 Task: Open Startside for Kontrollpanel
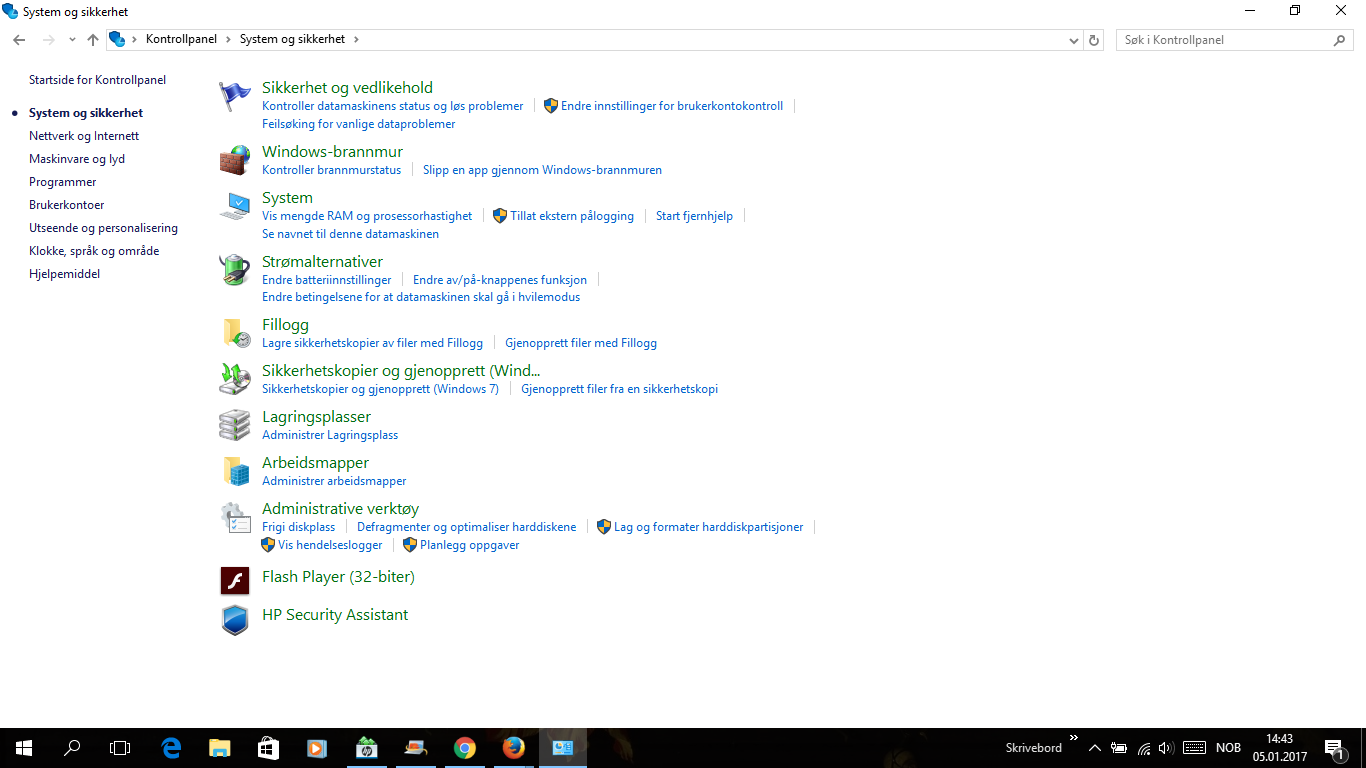[x=97, y=80]
